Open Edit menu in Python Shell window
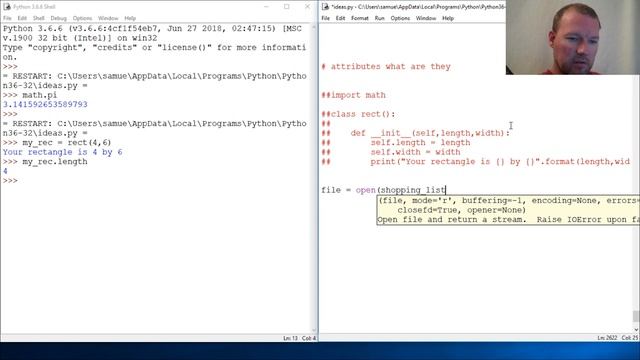The image size is (640, 360). (22, 18)
